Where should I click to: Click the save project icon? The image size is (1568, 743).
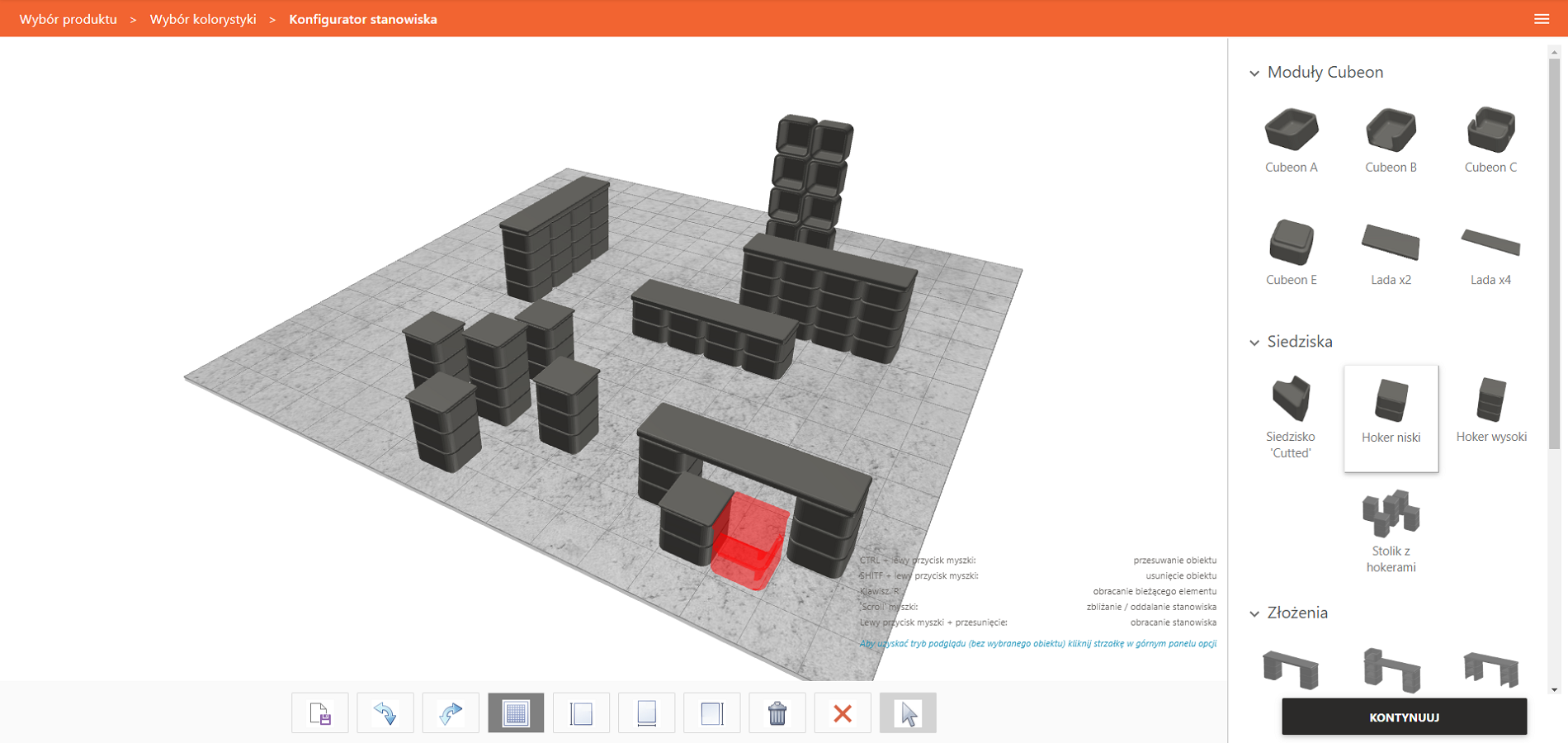point(319,712)
